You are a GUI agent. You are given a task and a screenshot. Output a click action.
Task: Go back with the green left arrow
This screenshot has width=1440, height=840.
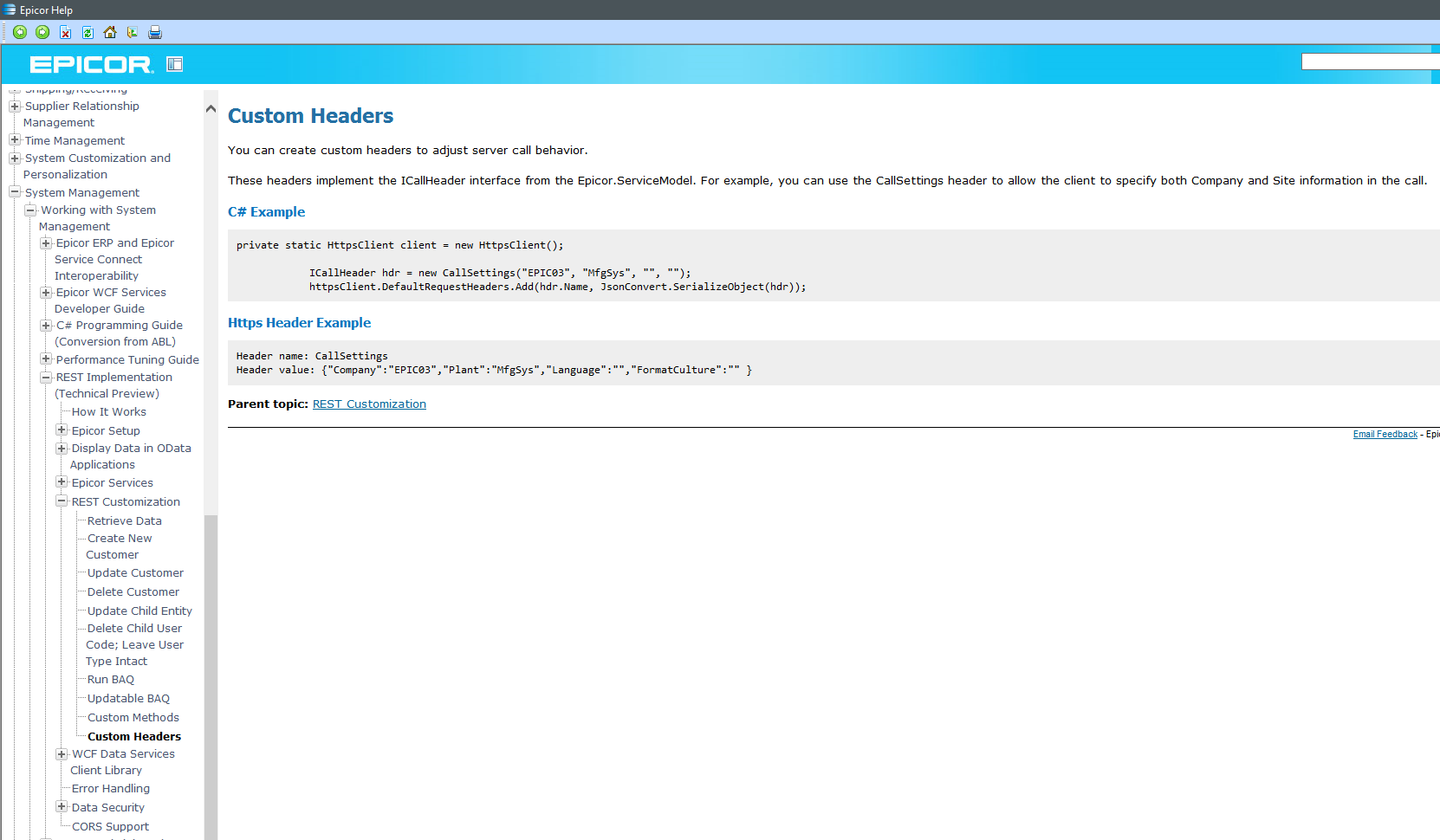pos(20,32)
